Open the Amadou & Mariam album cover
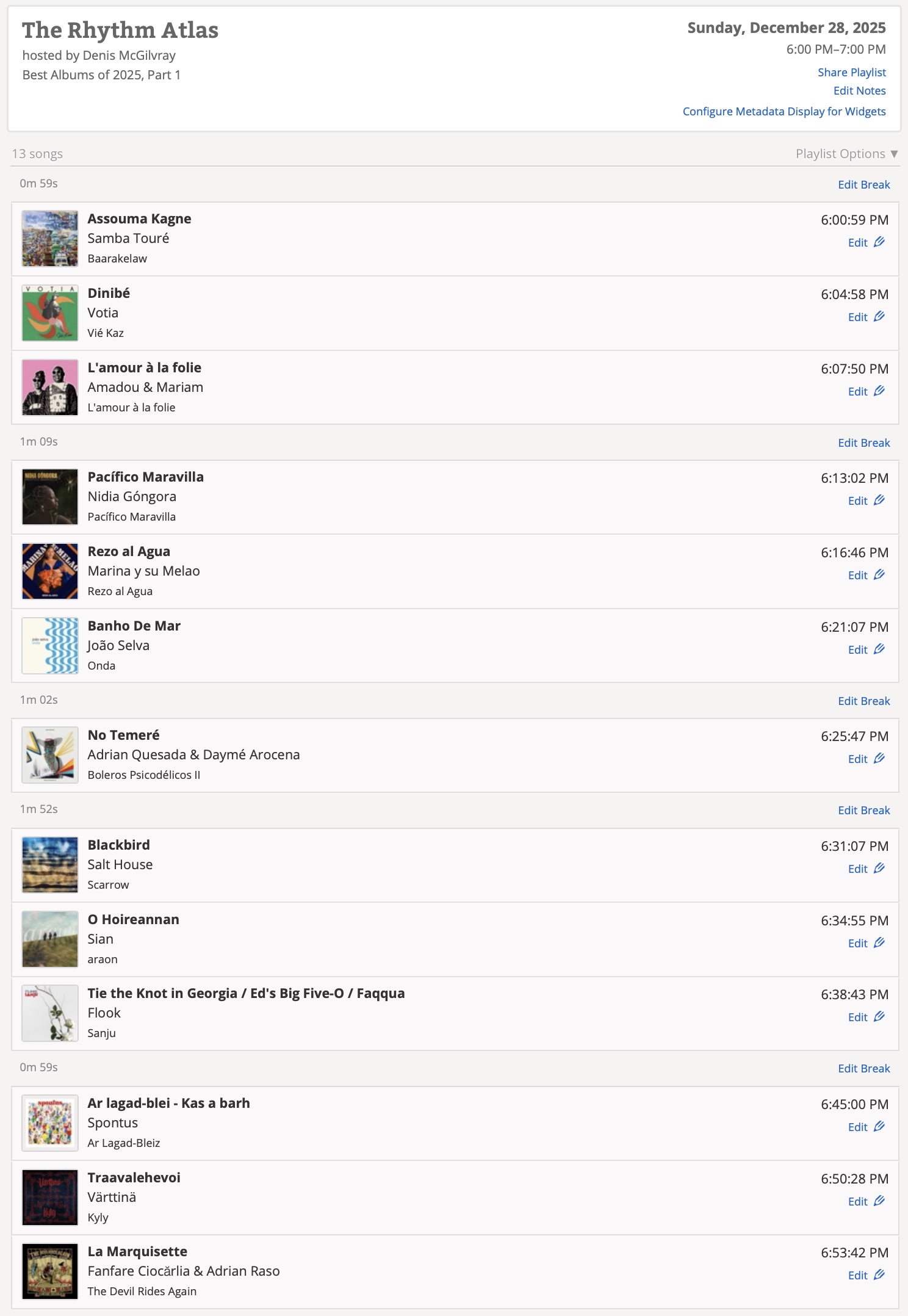Viewport: 908px width, 1316px height. pos(50,388)
